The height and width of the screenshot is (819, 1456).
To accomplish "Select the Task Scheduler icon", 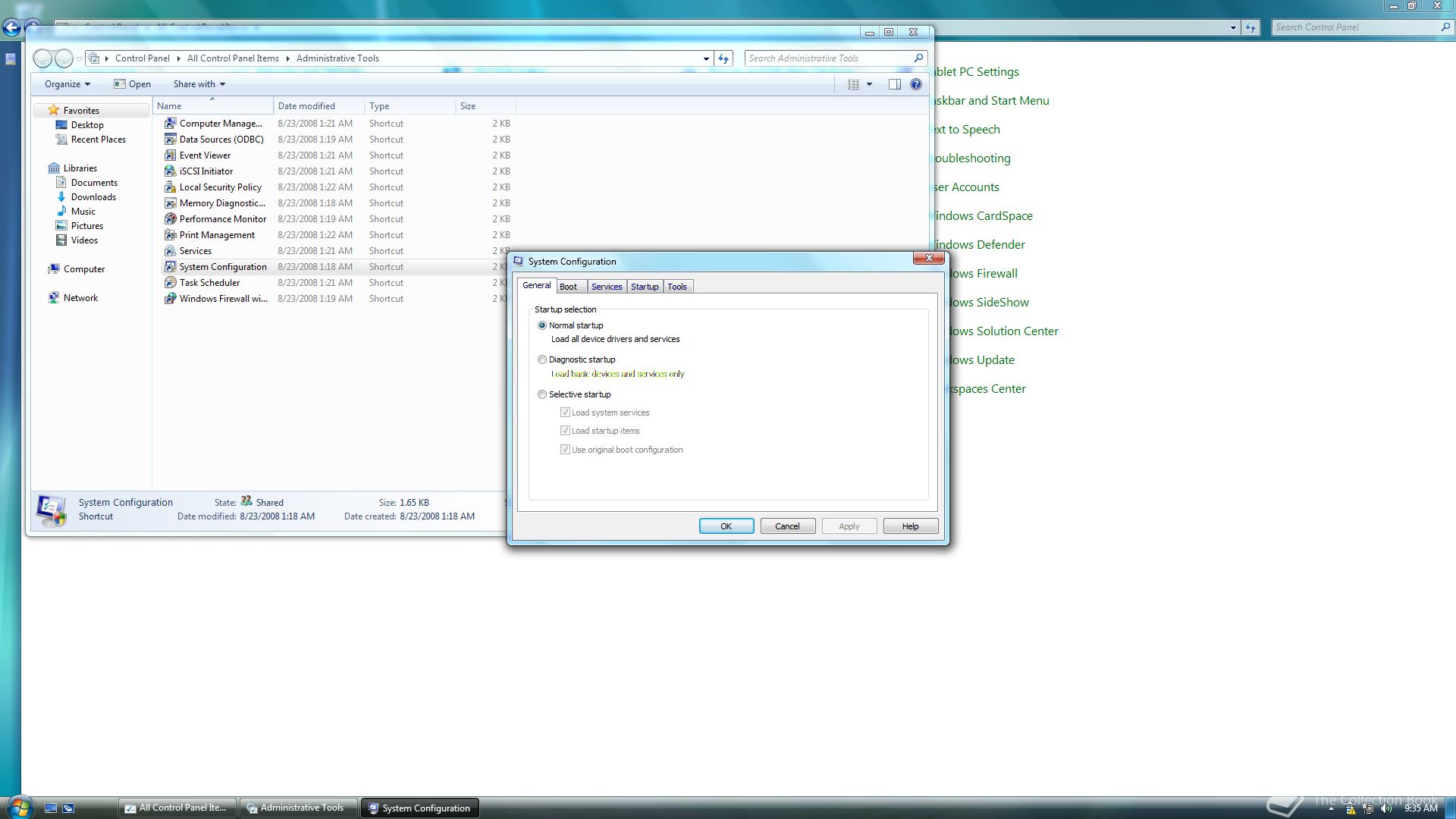I will [171, 282].
